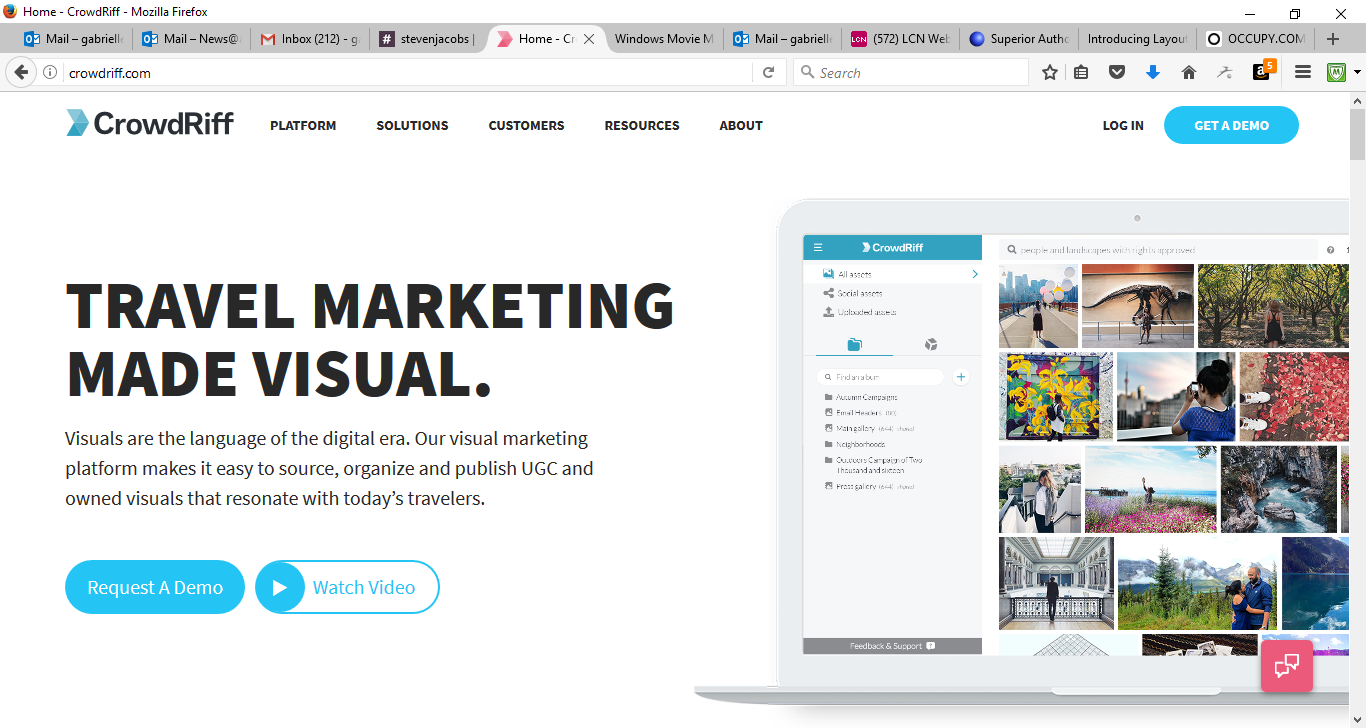Select the cube tab icon in mockup

pos(931,345)
